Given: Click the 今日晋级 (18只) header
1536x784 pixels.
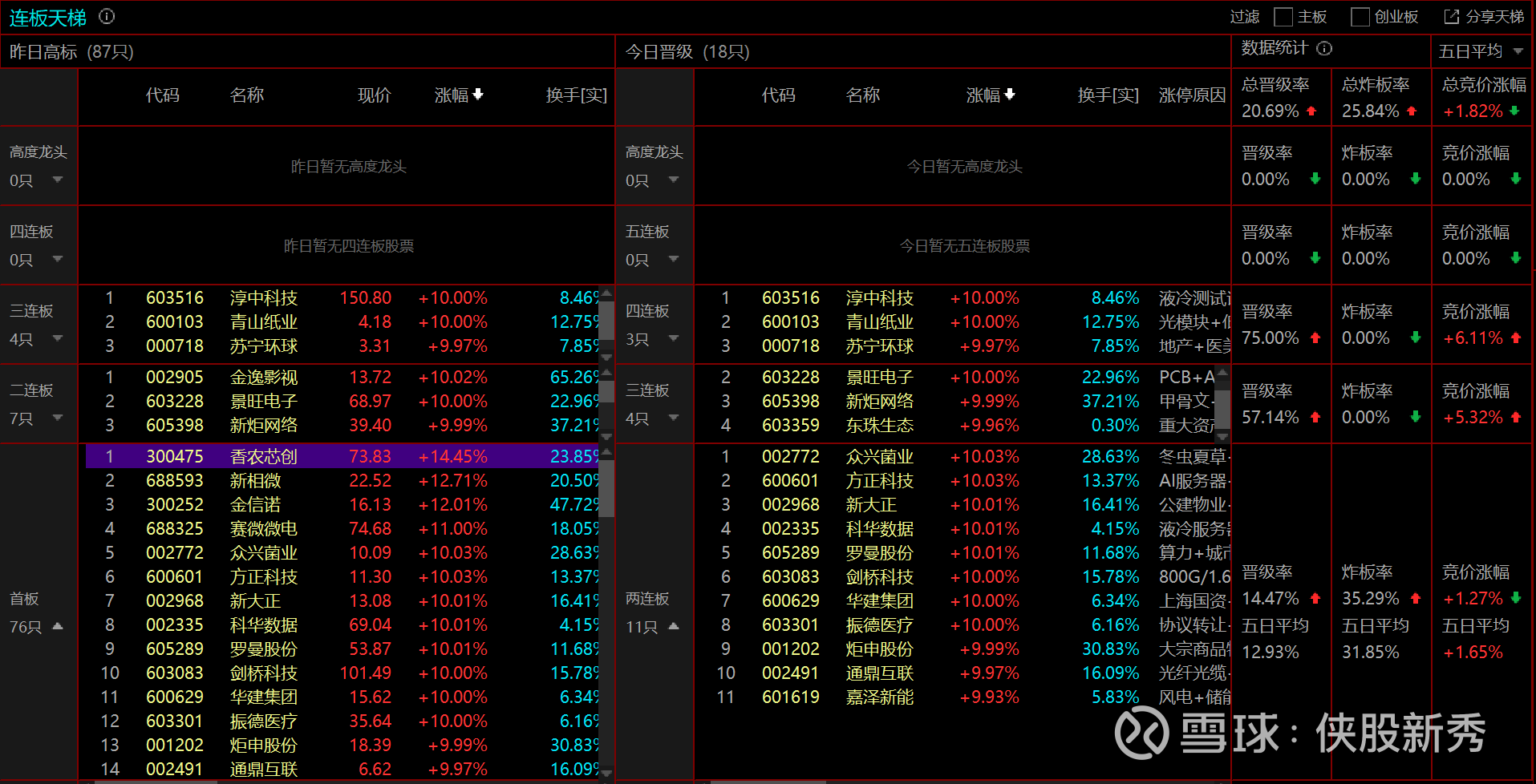Looking at the screenshot, I should coord(687,52).
